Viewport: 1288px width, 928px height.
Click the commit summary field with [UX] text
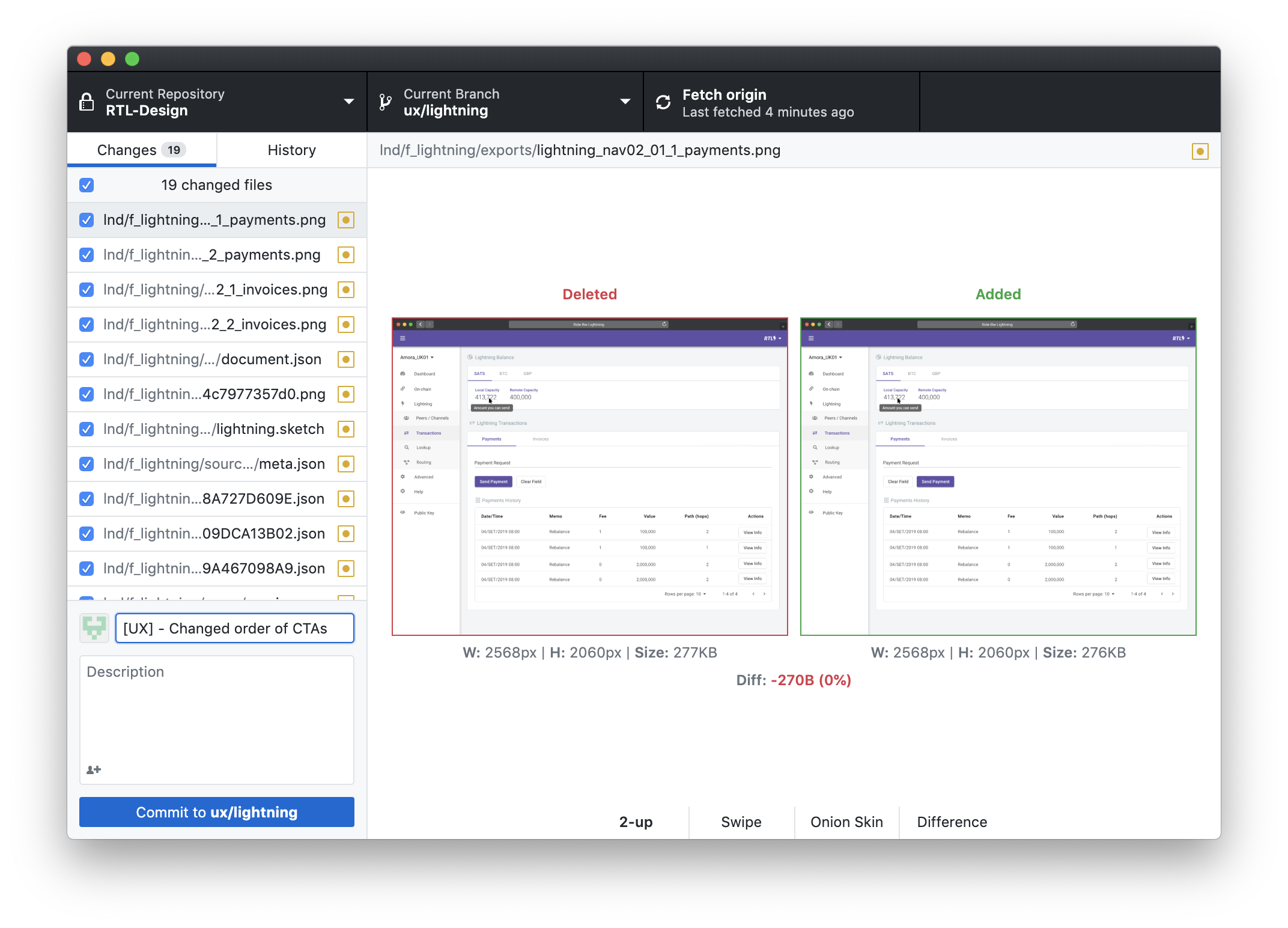pos(235,628)
